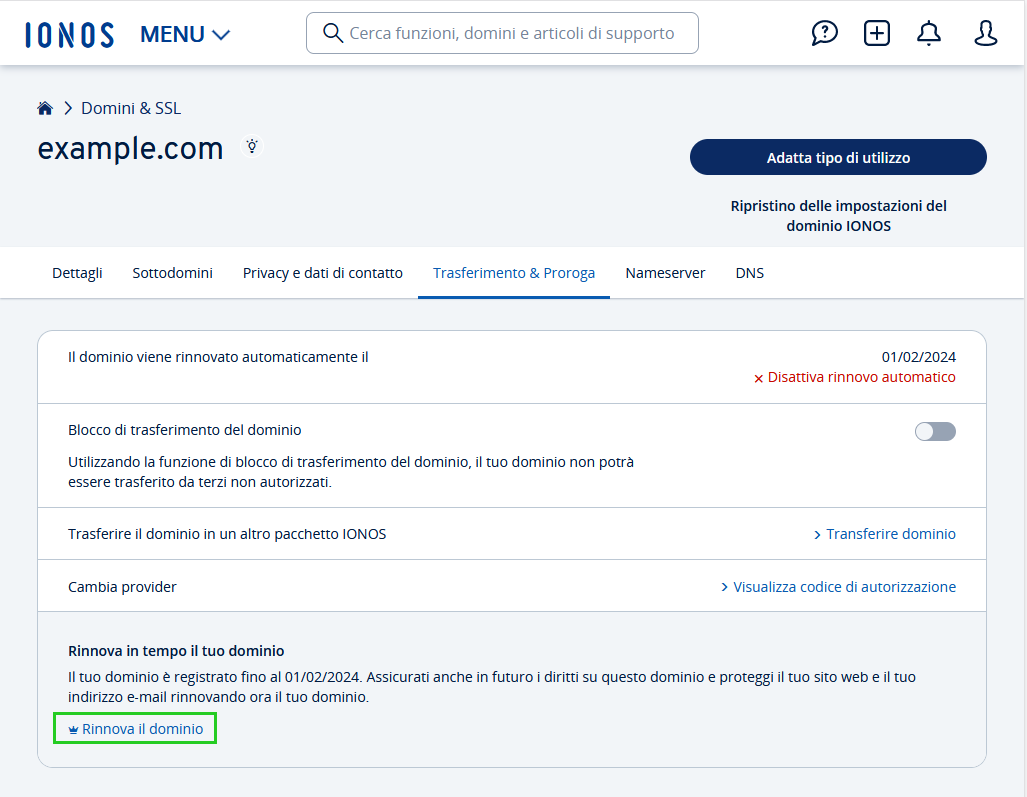Select Trasferimento & Proroga tab
Image resolution: width=1027 pixels, height=797 pixels.
514,273
